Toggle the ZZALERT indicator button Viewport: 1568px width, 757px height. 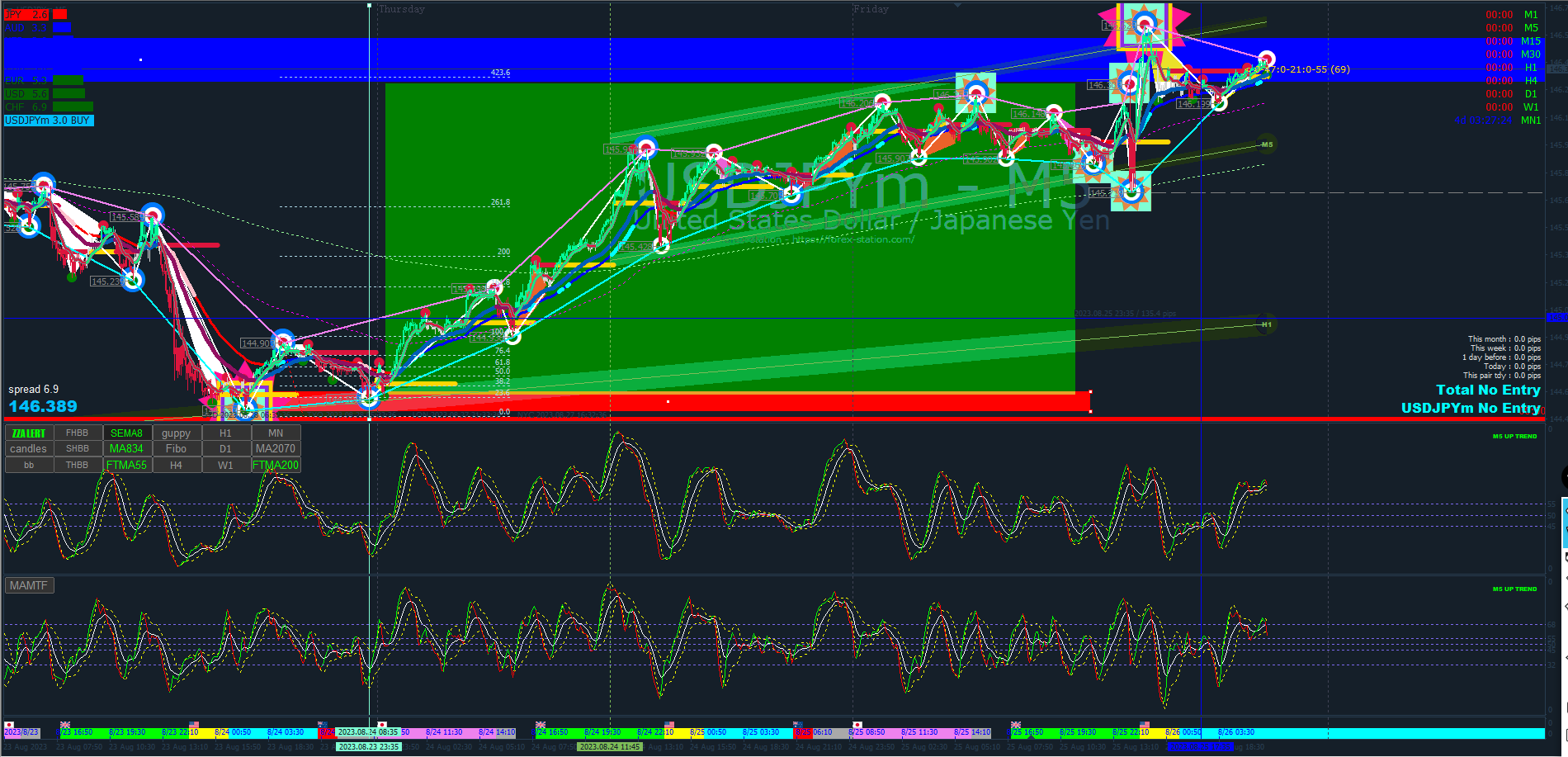point(29,433)
